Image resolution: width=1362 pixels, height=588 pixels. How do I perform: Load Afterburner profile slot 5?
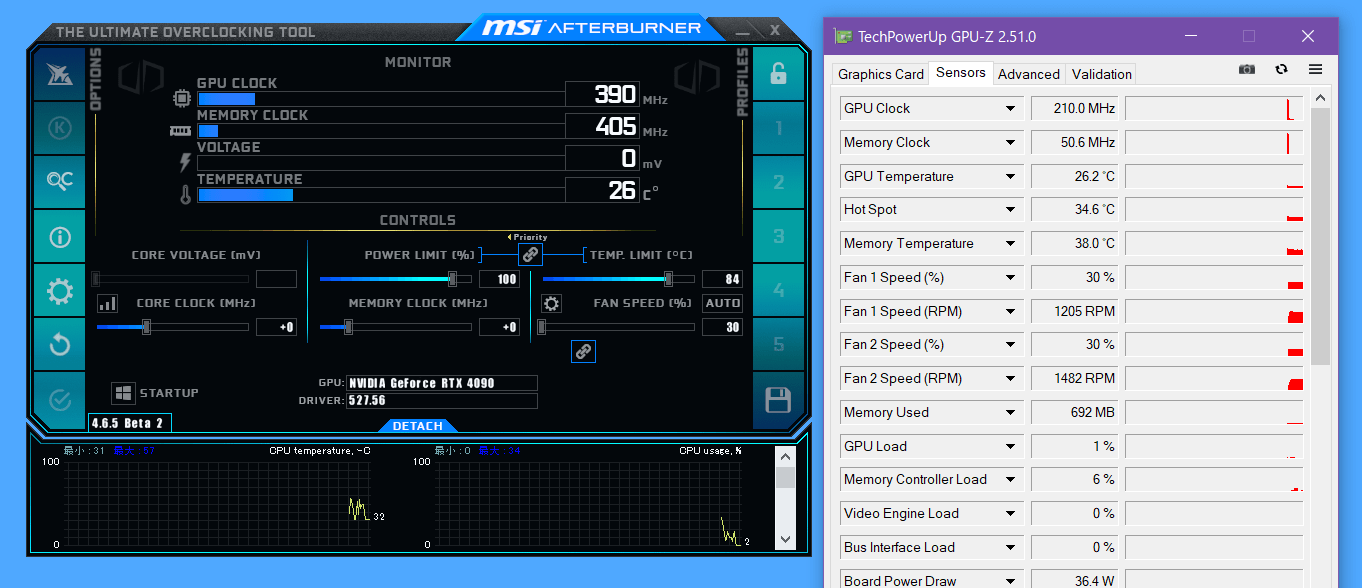[x=778, y=345]
